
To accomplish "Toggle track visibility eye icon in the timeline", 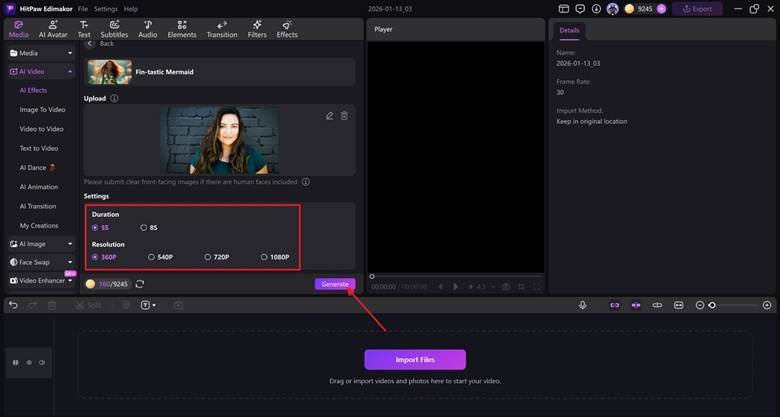I will pos(29,363).
